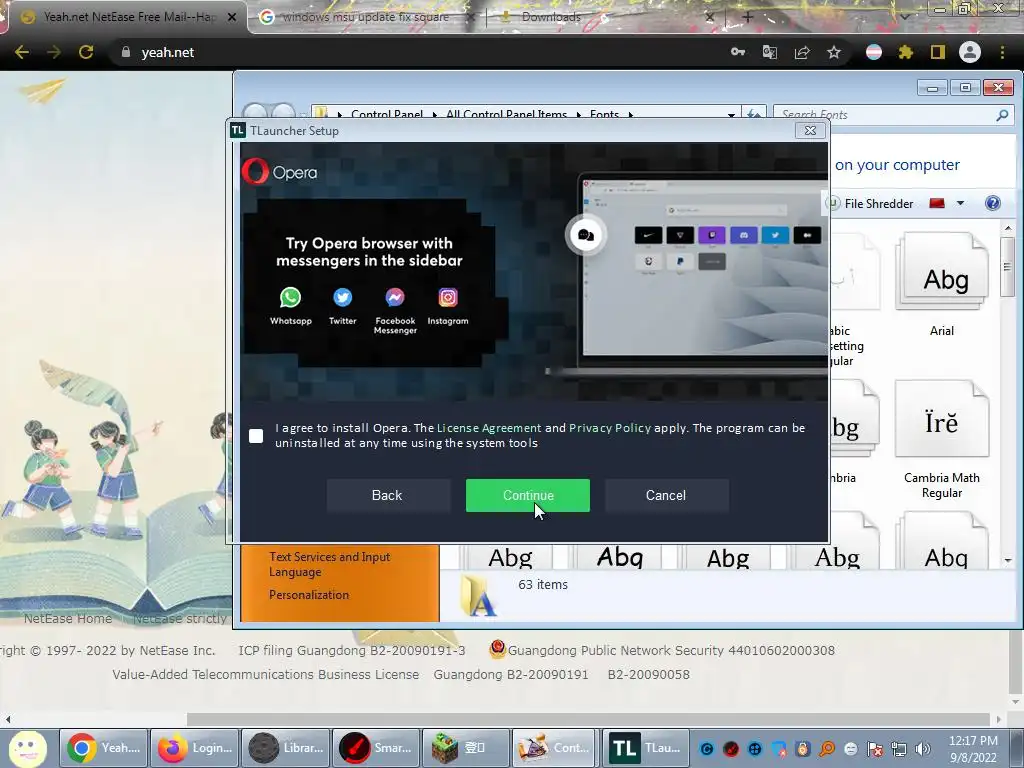Switch to the Librar... taskbar button
This screenshot has height=768, width=1024.
tap(286, 748)
